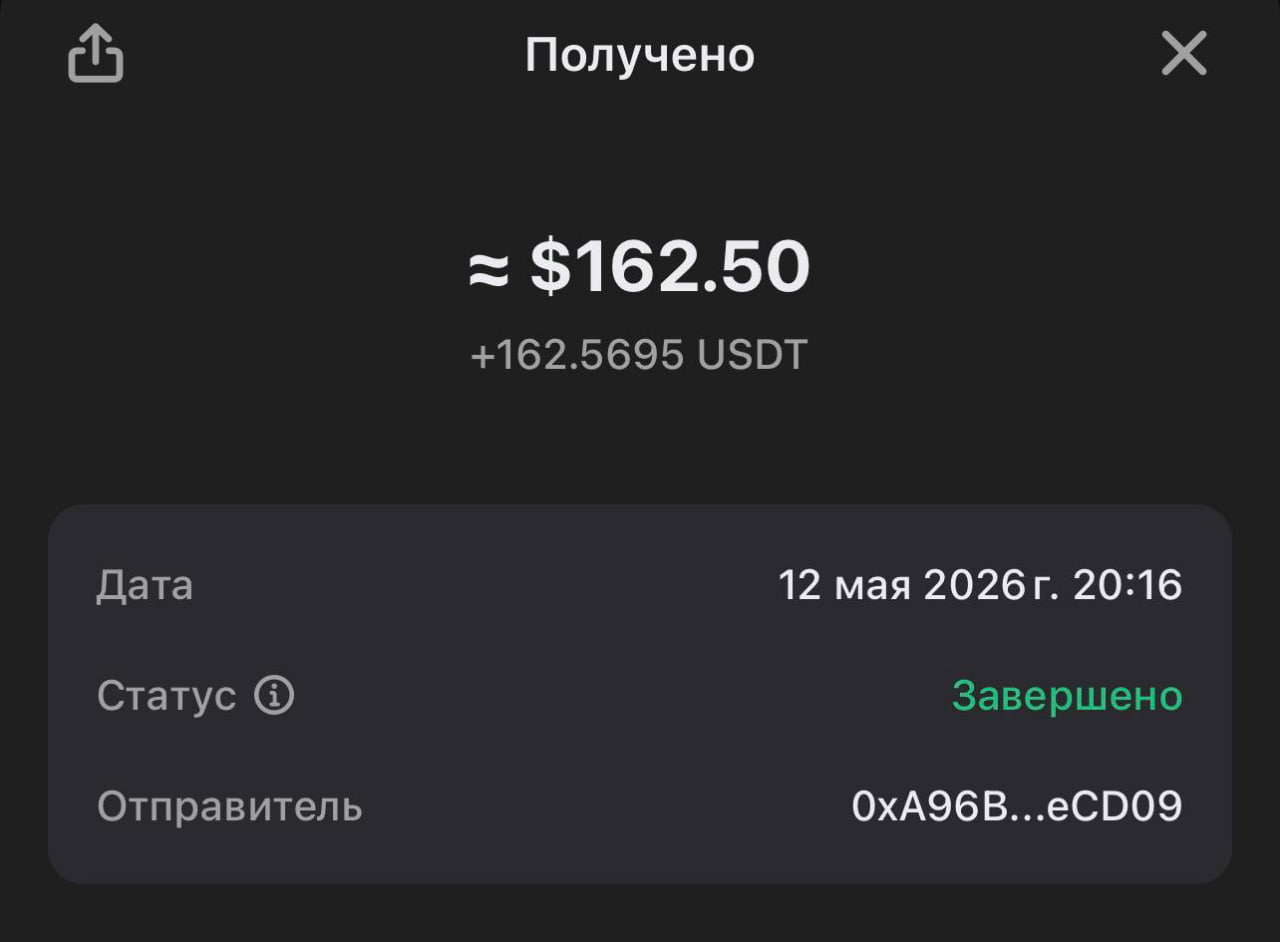Select the Отправитель field label
This screenshot has height=942, width=1280.
click(230, 806)
